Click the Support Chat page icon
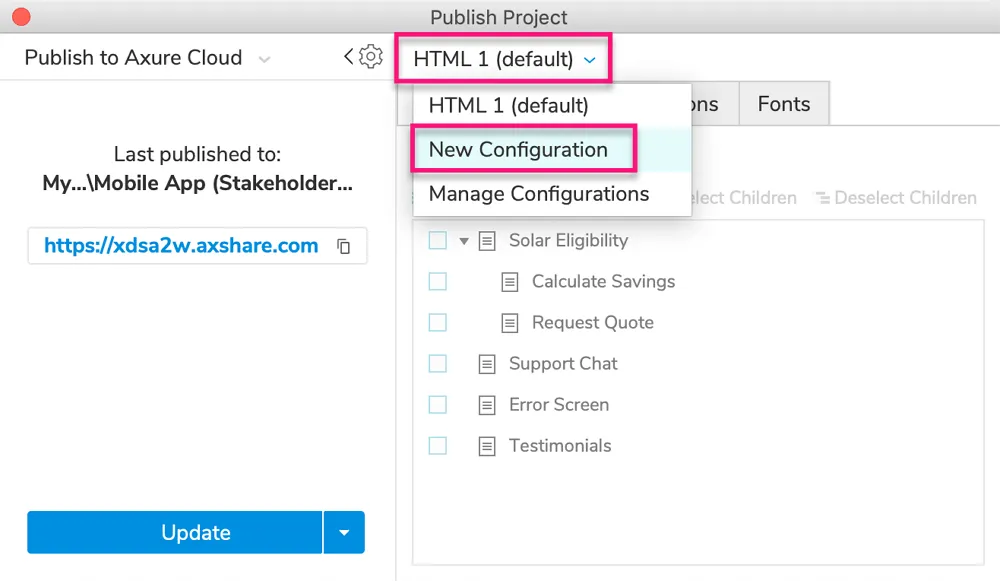Image resolution: width=1000 pixels, height=581 pixels. [487, 364]
